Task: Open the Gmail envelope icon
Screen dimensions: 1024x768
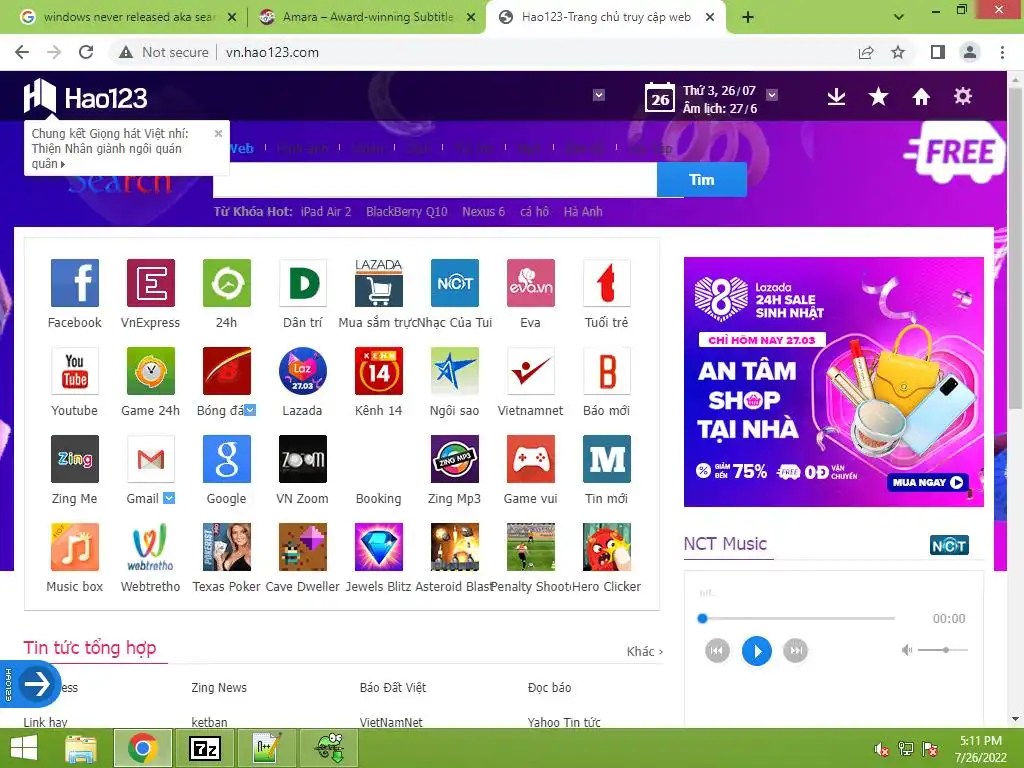Action: (x=151, y=459)
